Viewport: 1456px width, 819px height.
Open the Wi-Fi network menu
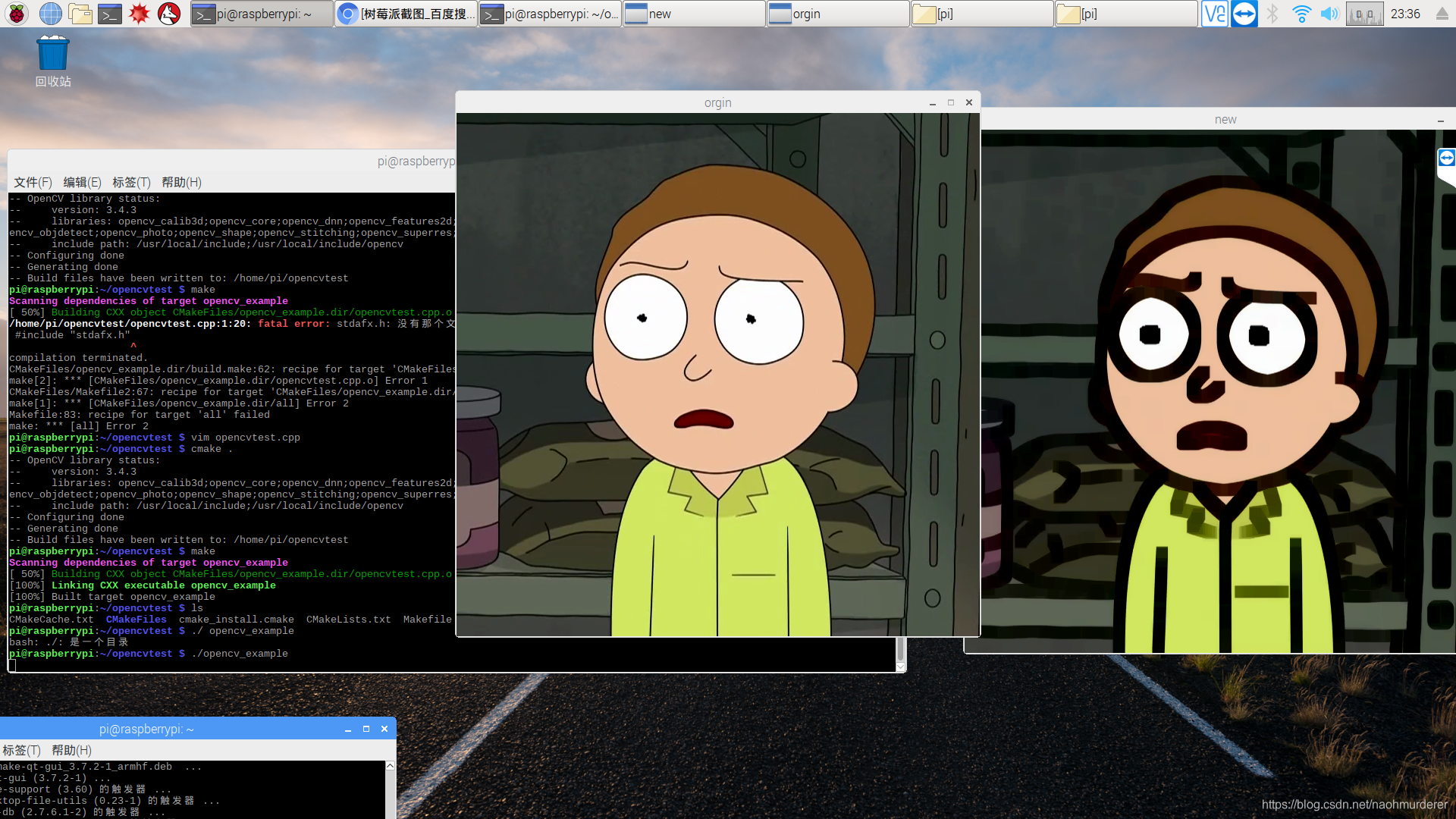1301,13
